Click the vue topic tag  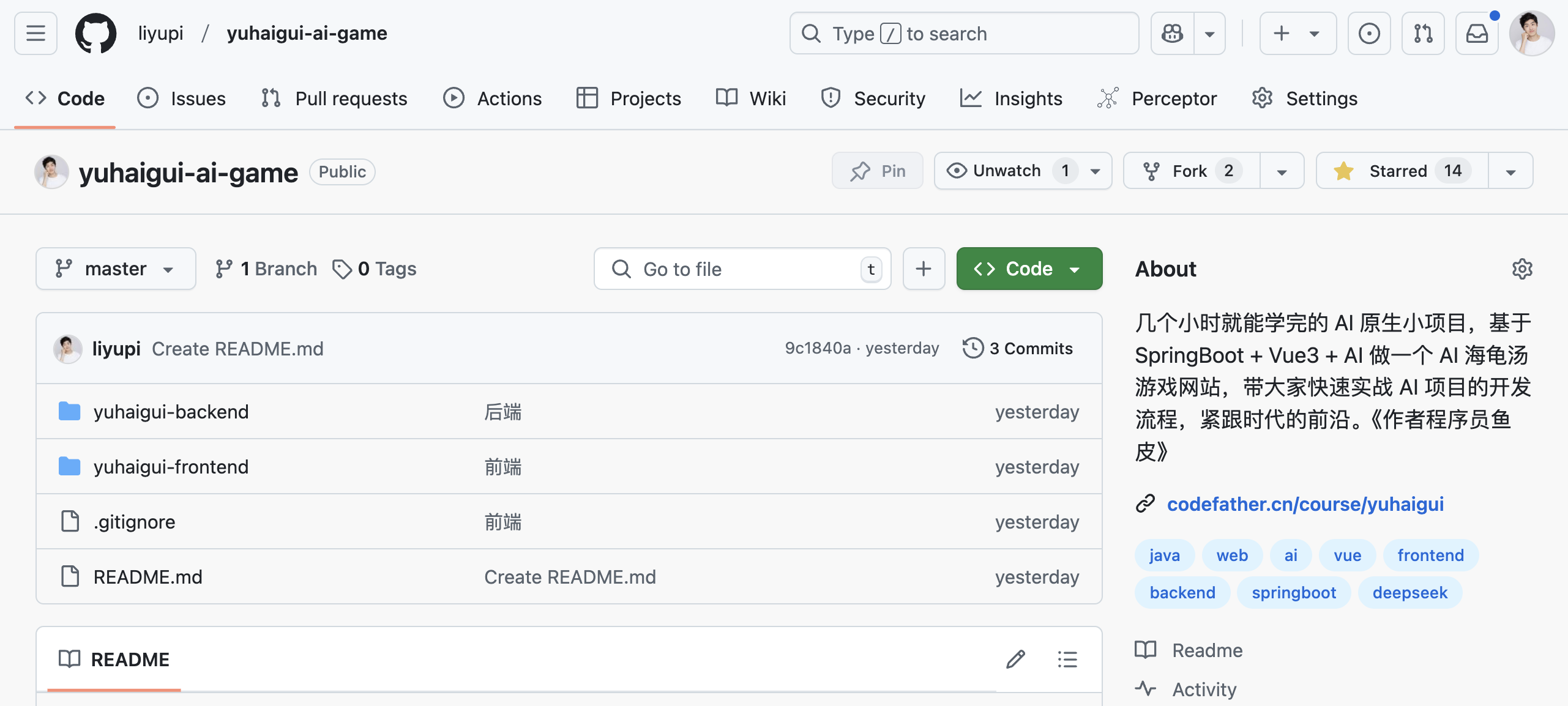point(1348,555)
